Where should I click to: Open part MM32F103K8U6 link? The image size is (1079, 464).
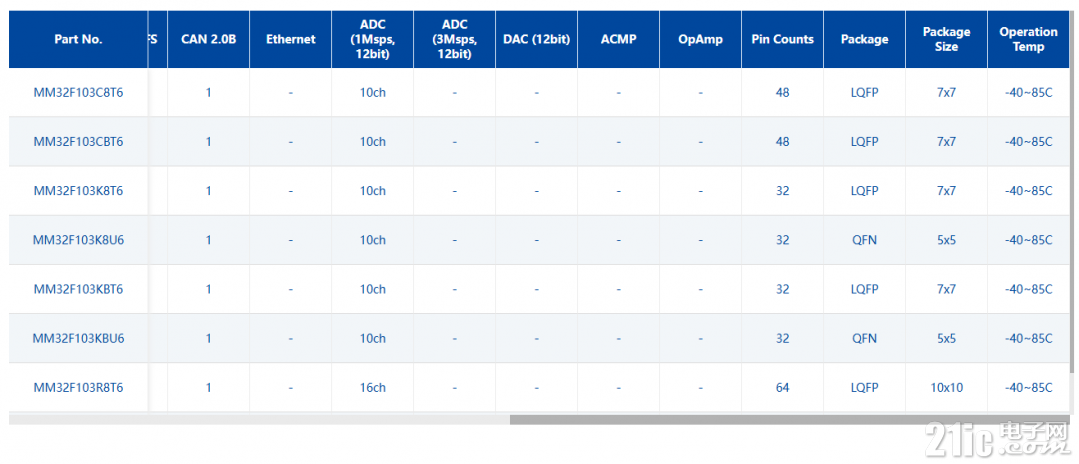78,240
